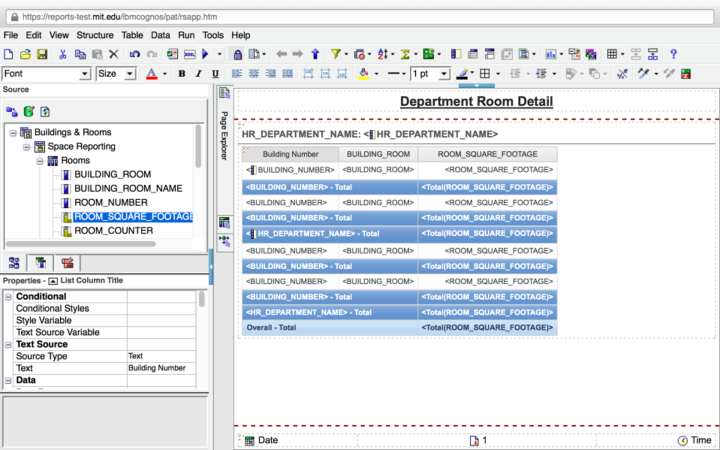Toggle Underline formatting

click(216, 74)
